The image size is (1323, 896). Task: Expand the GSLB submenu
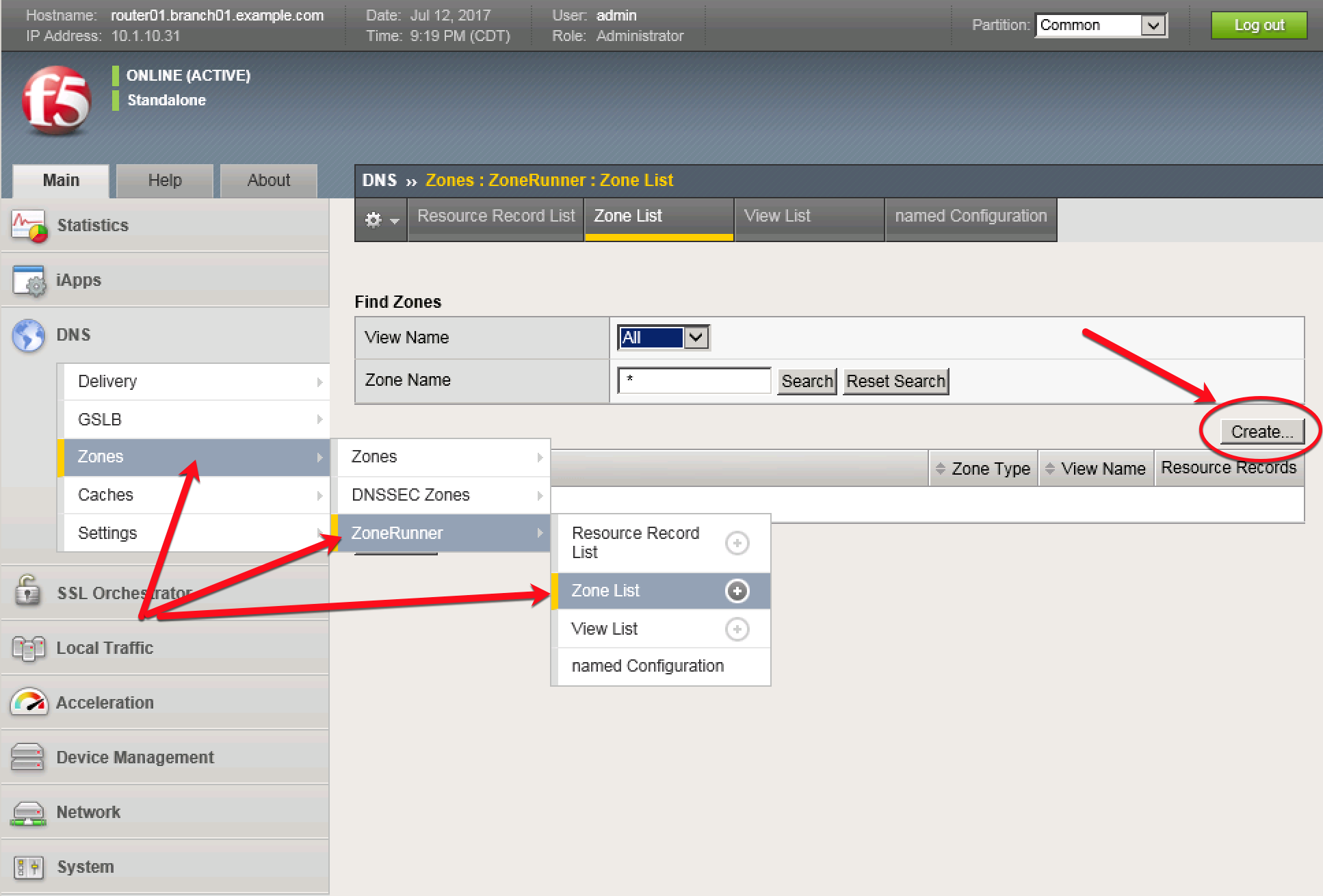click(x=196, y=419)
